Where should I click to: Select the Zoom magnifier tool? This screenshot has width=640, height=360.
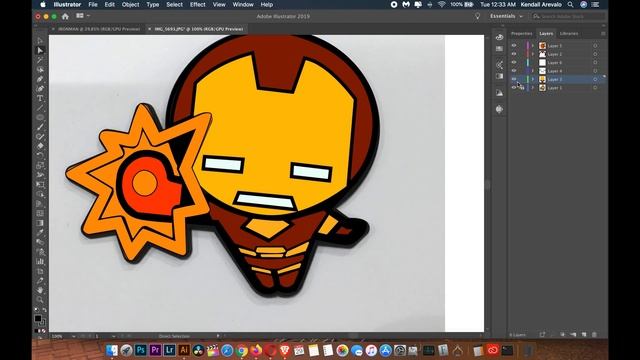tap(40, 300)
